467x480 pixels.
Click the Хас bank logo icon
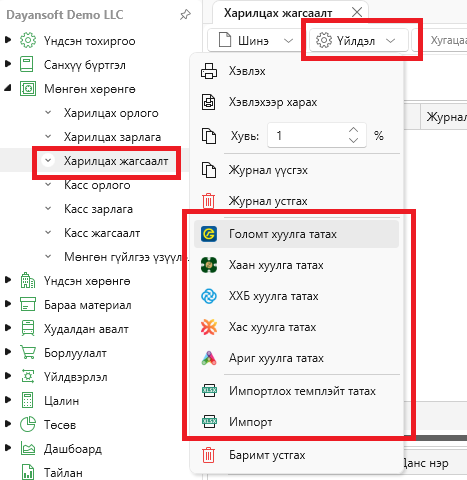pyautogui.click(x=209, y=327)
